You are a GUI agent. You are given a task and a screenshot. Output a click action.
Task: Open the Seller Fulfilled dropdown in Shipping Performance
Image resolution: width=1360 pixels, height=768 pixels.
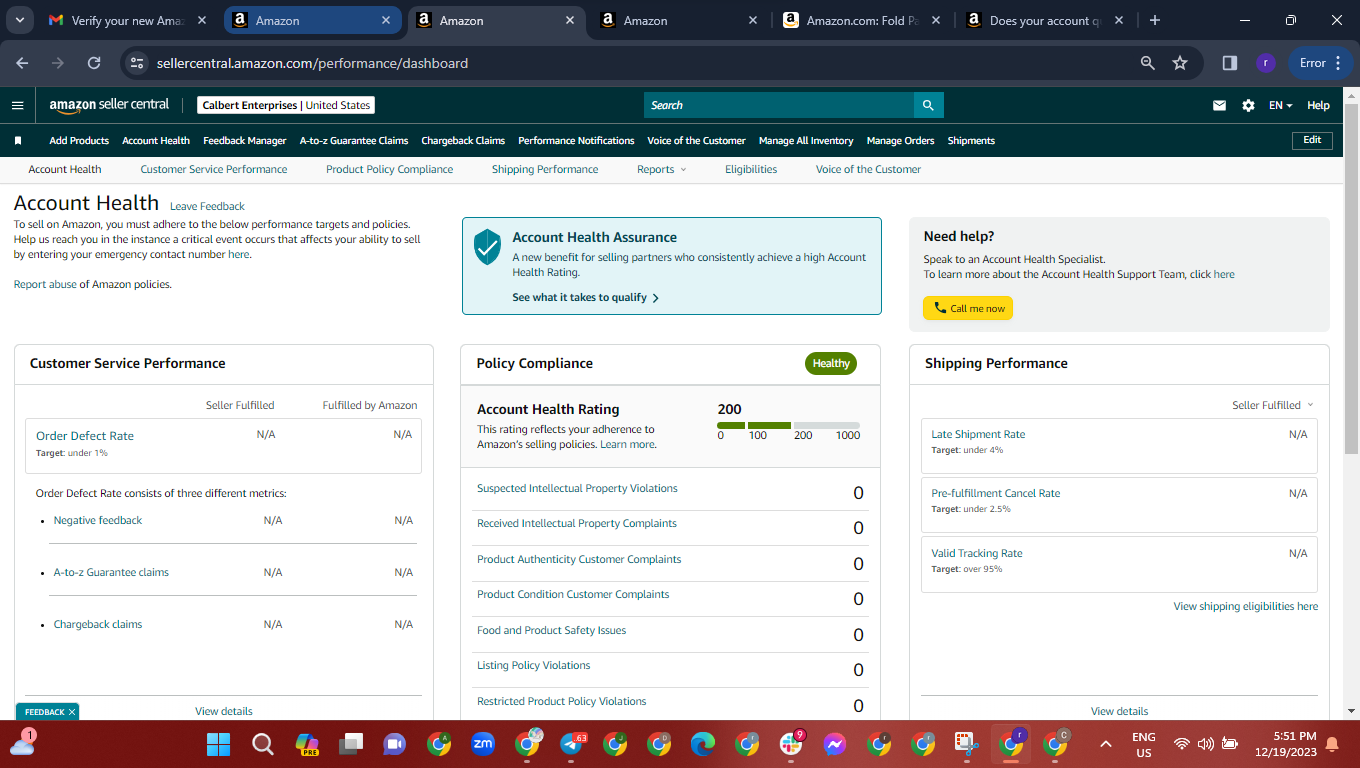tap(1273, 405)
